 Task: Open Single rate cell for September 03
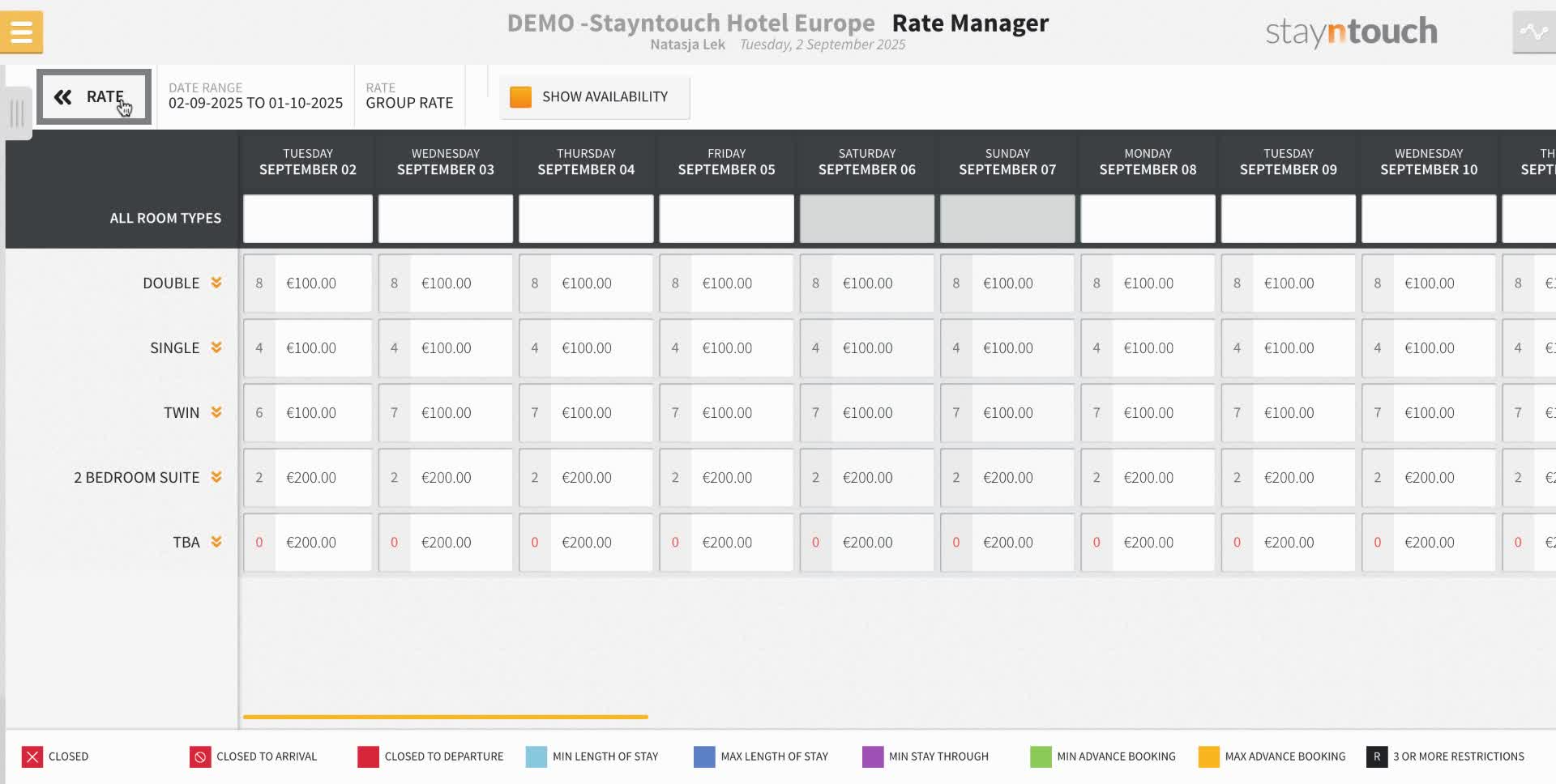(x=446, y=348)
